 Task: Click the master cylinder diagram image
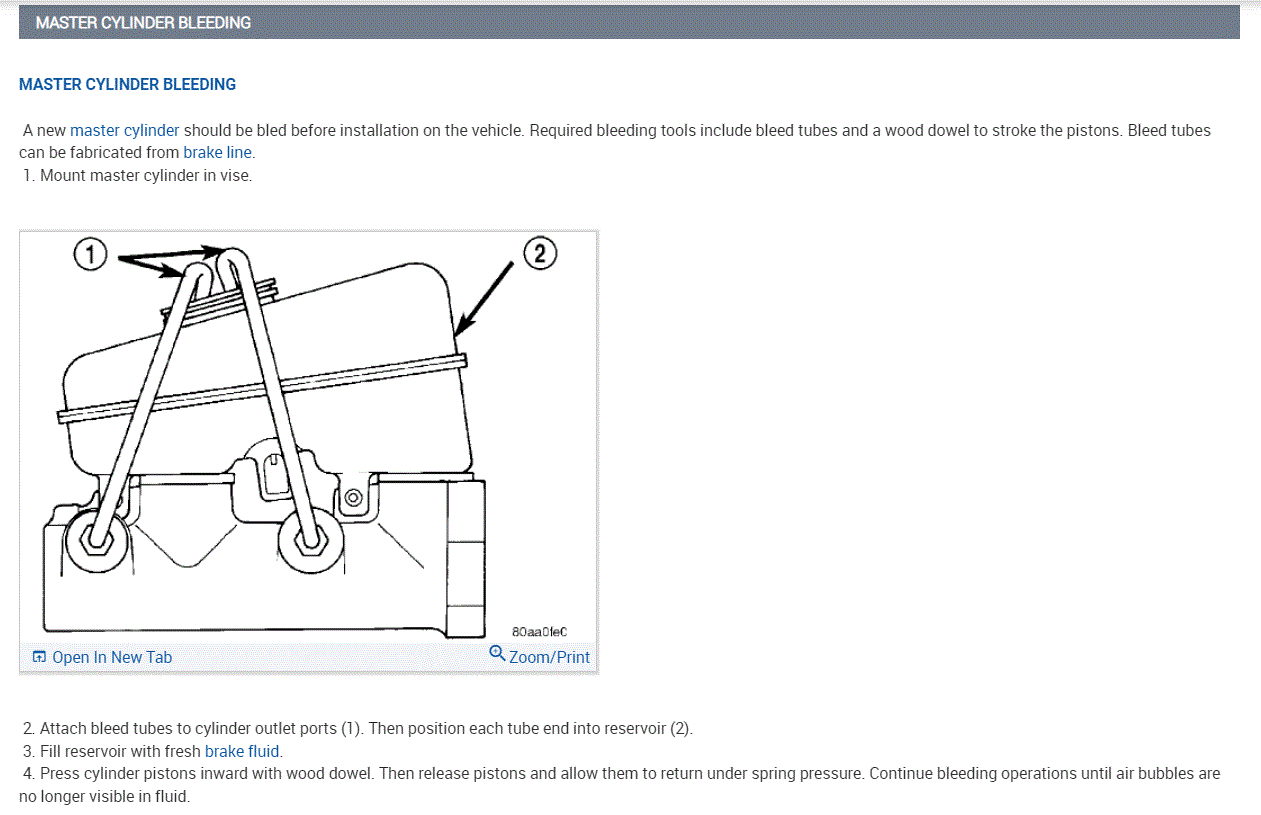coord(308,438)
